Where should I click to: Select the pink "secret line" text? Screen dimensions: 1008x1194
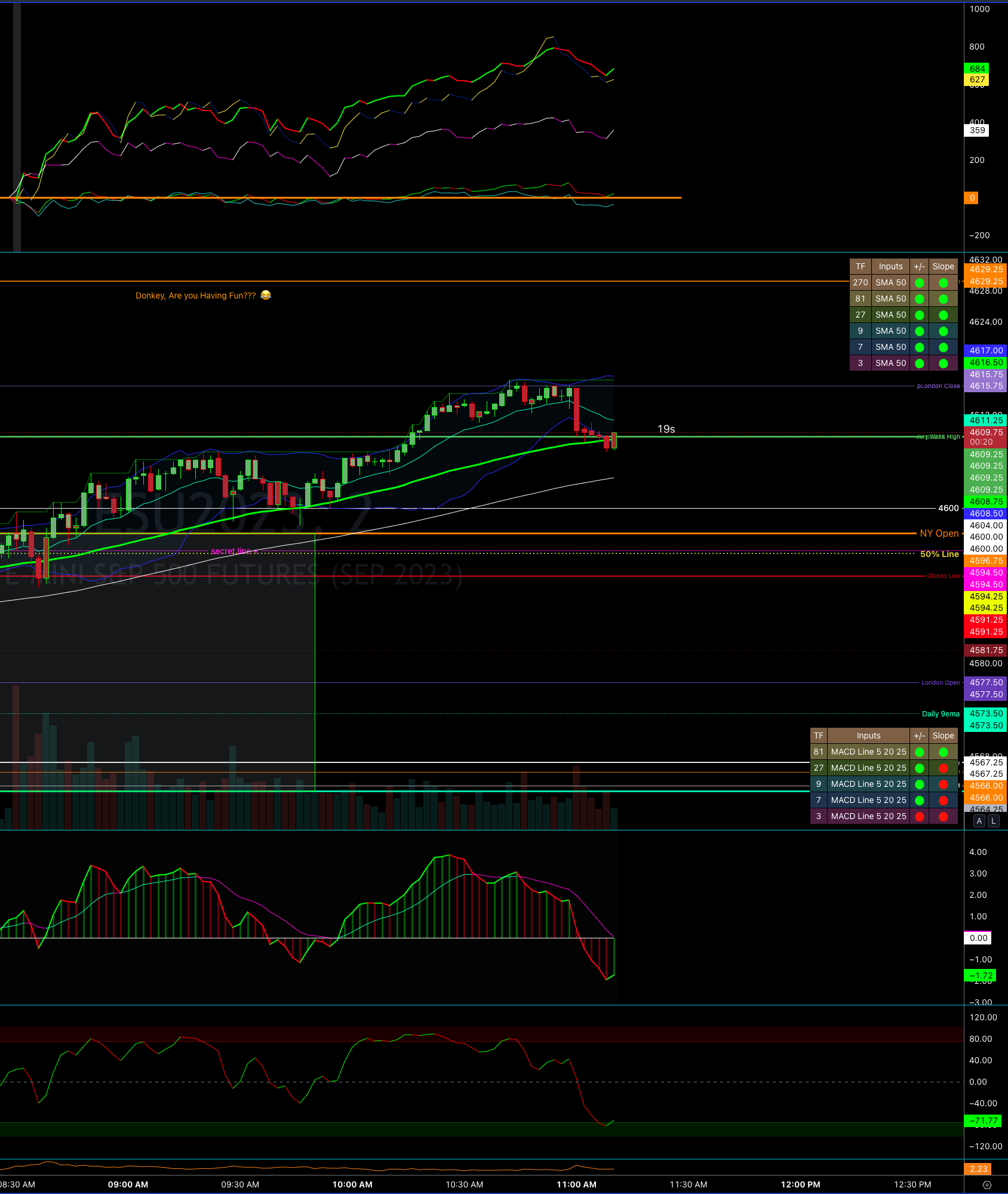click(231, 551)
